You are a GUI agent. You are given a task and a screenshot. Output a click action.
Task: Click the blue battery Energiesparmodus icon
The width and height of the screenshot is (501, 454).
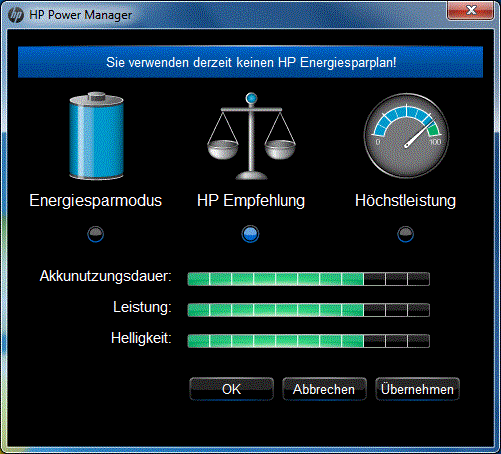point(96,136)
